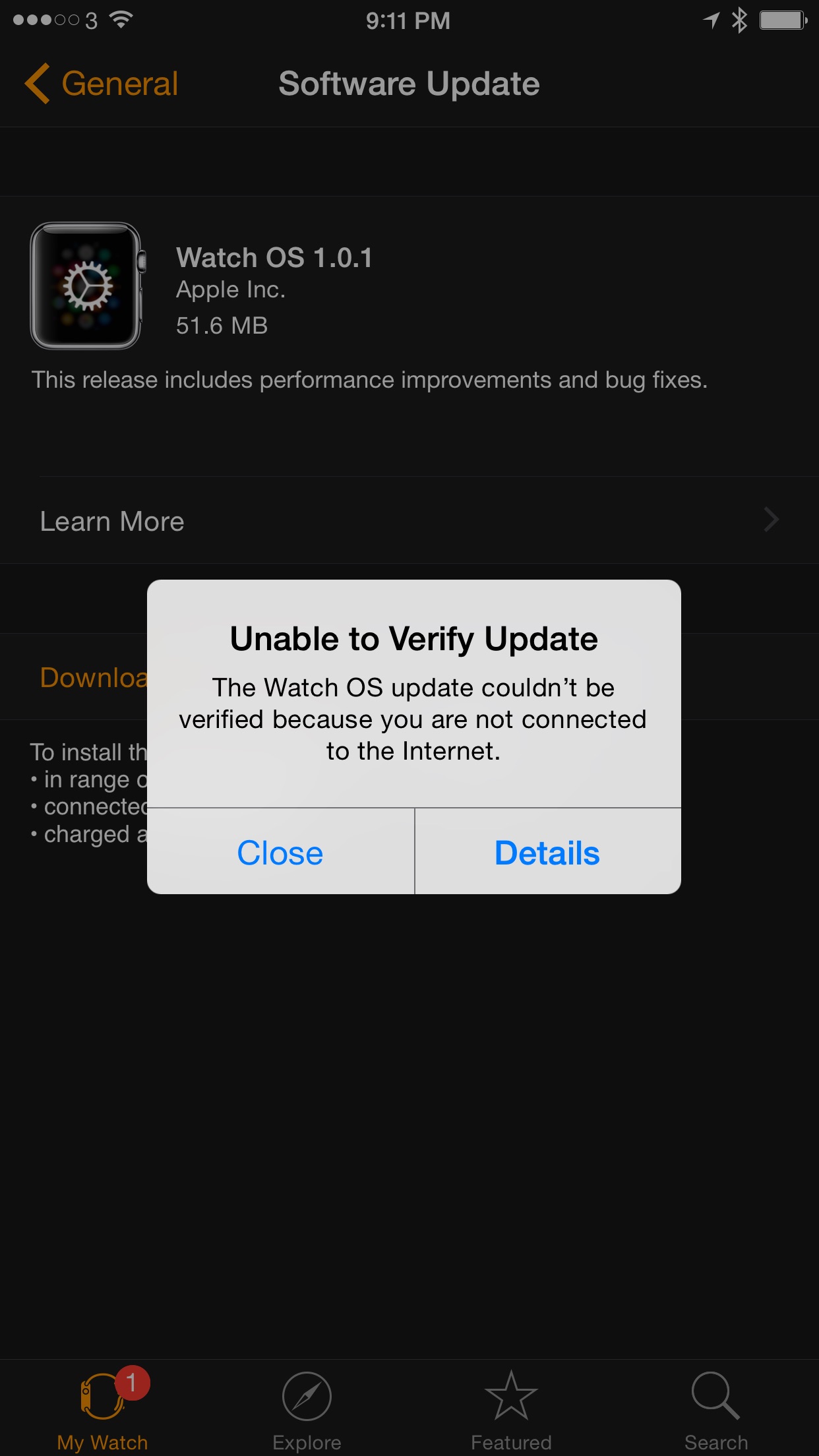Select the Featured star tab
Screen dimensions: 819x1456
pyautogui.click(x=511, y=1395)
